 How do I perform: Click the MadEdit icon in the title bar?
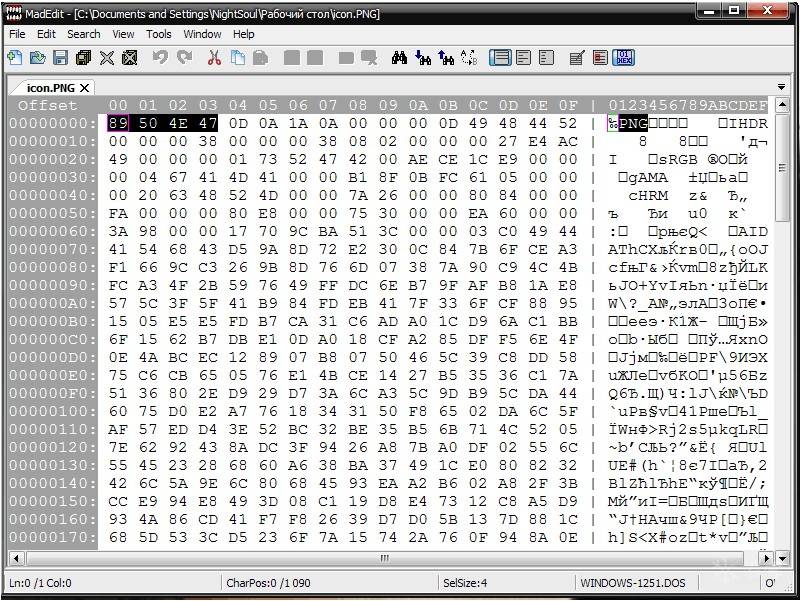(x=16, y=14)
